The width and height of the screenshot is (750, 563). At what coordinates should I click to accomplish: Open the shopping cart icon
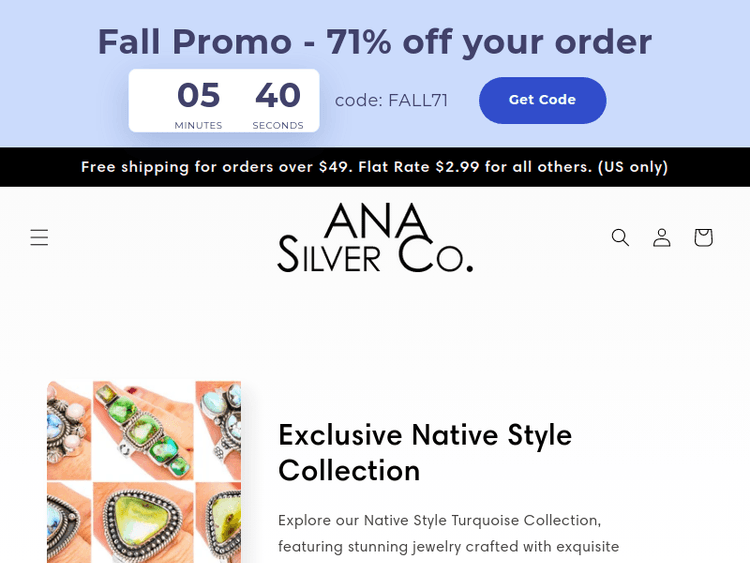[x=703, y=237]
